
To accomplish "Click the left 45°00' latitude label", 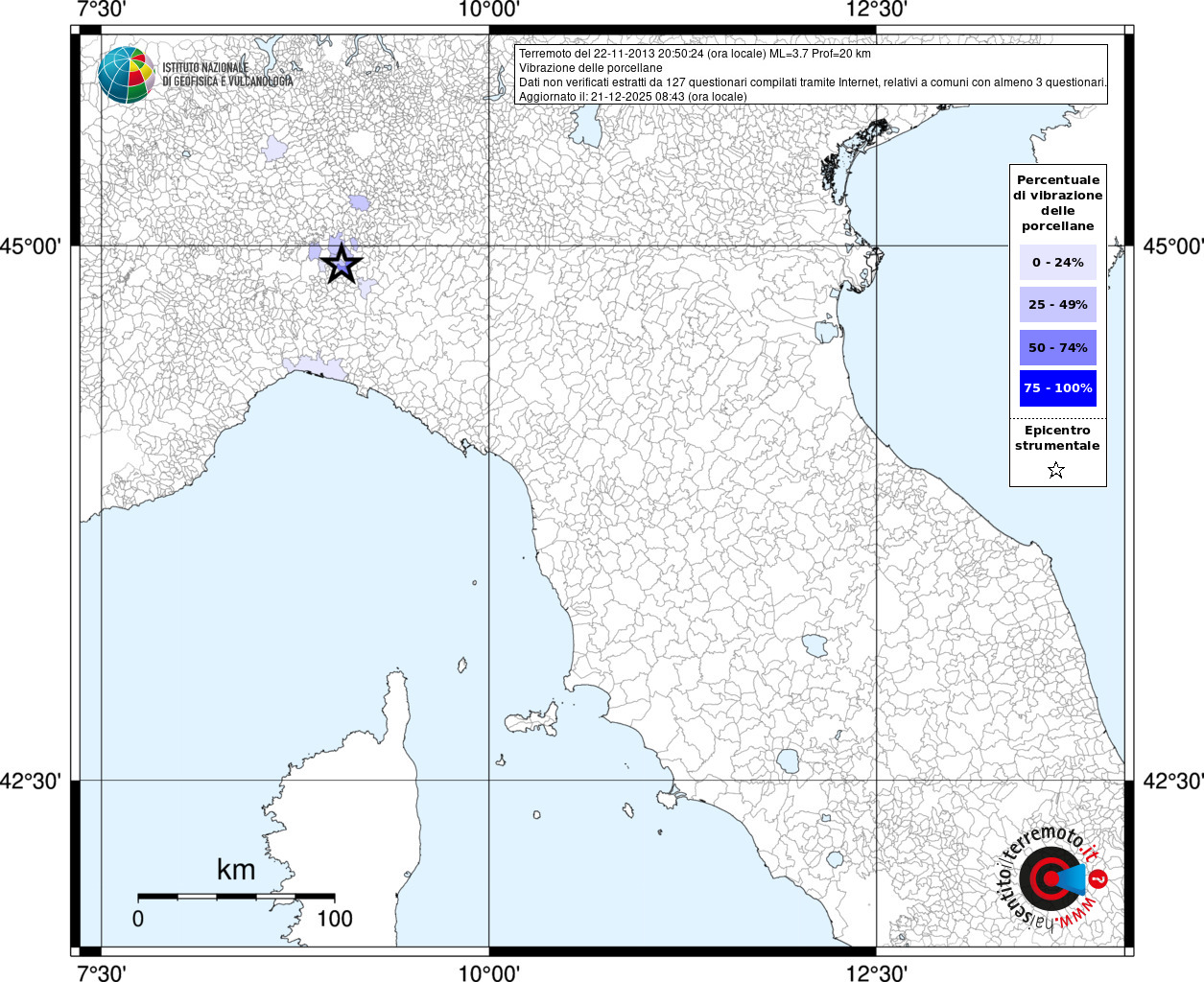I will point(30,246).
